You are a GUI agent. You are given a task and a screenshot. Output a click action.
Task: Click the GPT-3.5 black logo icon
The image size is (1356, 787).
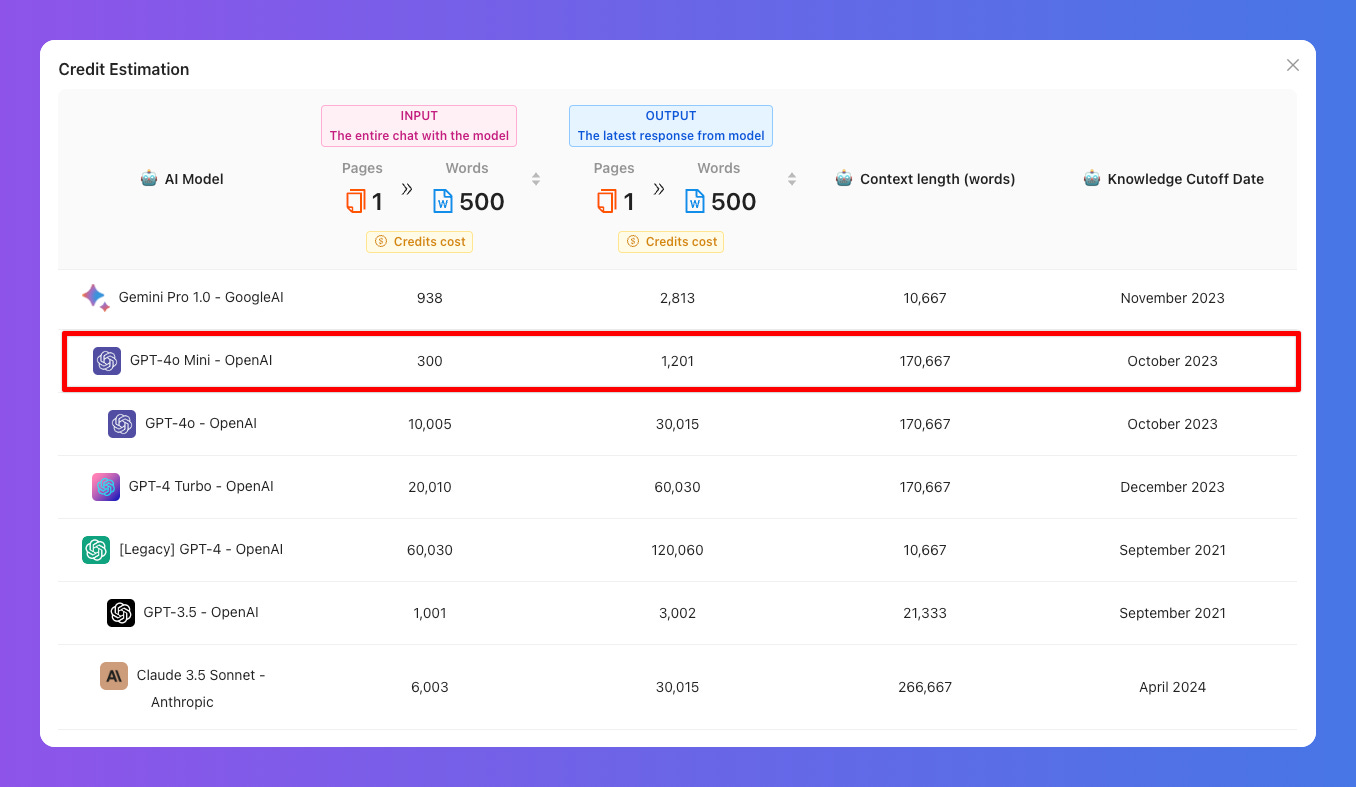coord(121,613)
